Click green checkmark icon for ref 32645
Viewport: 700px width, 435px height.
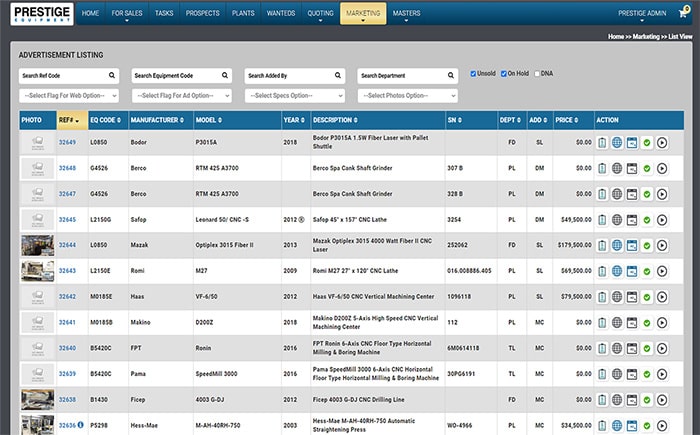(647, 220)
